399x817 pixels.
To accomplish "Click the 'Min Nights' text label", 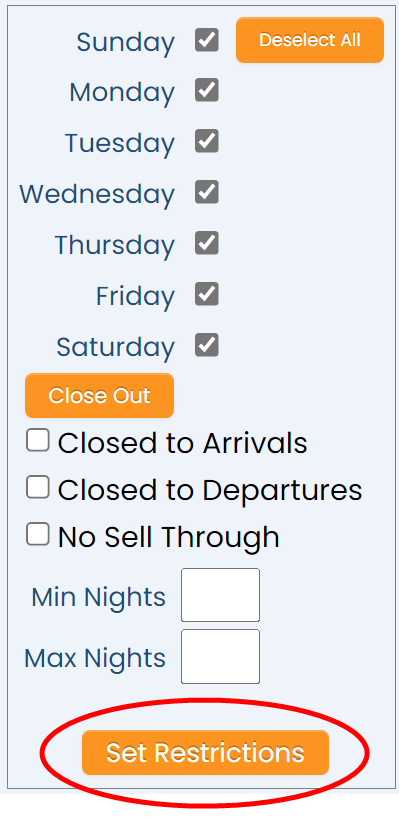I will (98, 597).
